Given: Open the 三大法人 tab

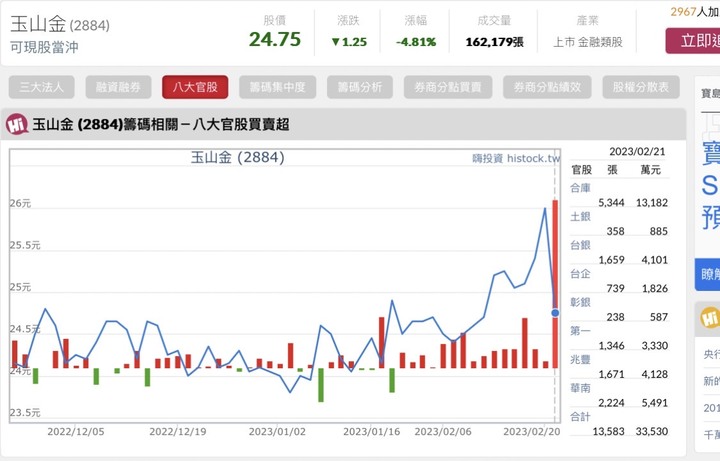Looking at the screenshot, I should 41,87.
